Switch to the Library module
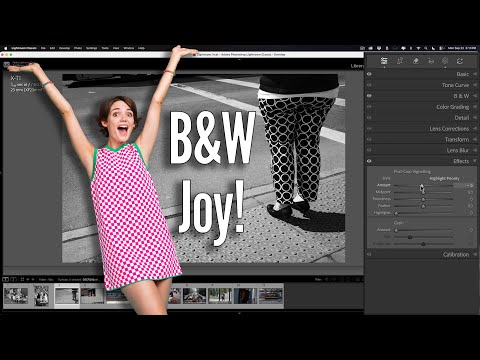The image size is (480, 360). (357, 66)
